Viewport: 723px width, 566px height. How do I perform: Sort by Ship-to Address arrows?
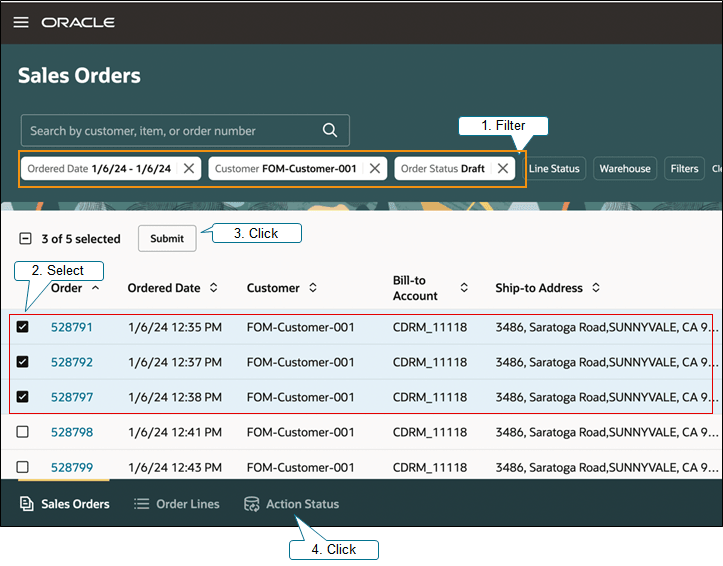coord(596,288)
